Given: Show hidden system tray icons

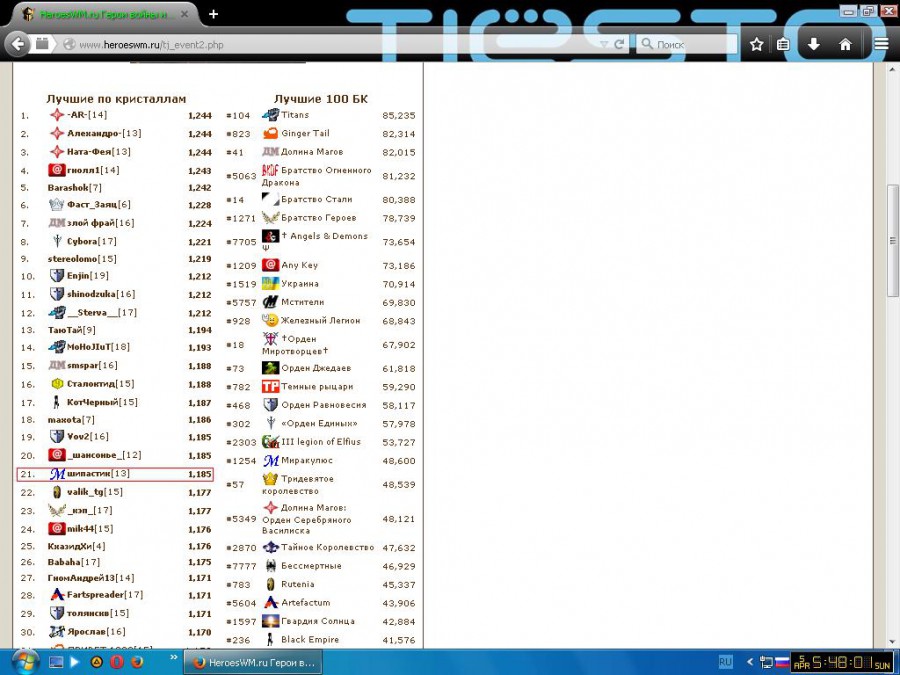Looking at the screenshot, I should point(750,662).
